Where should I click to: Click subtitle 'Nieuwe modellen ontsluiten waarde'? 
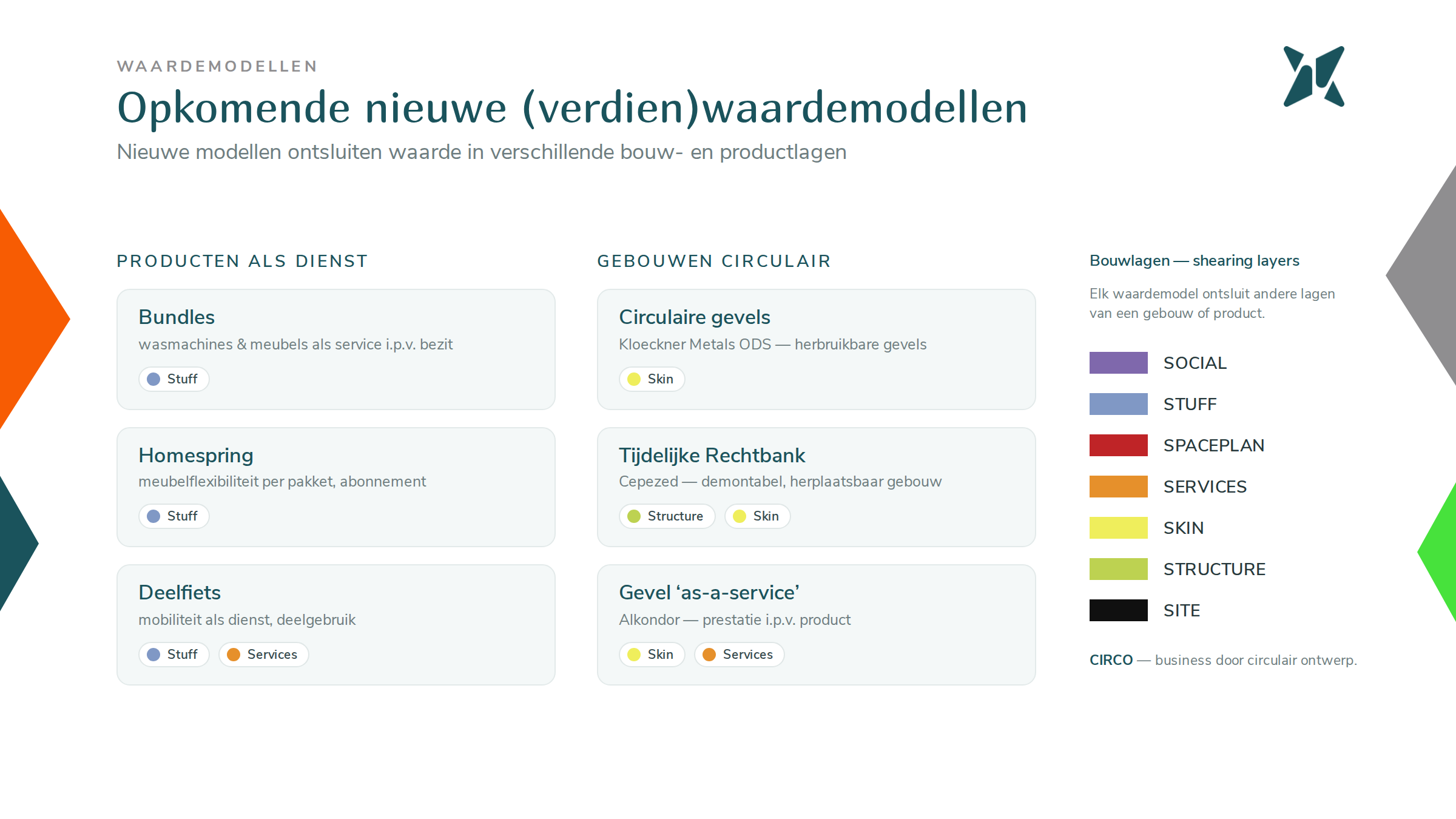tap(482, 152)
